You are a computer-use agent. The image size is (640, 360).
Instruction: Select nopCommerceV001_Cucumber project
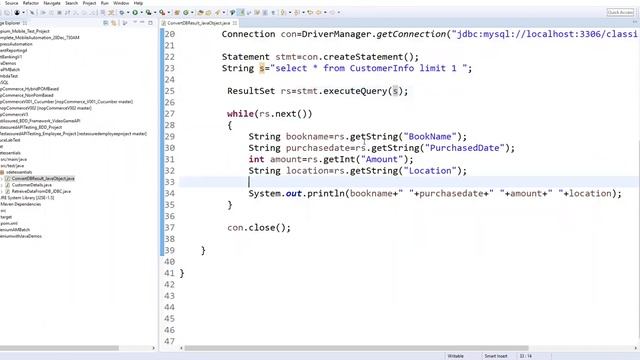(66, 102)
